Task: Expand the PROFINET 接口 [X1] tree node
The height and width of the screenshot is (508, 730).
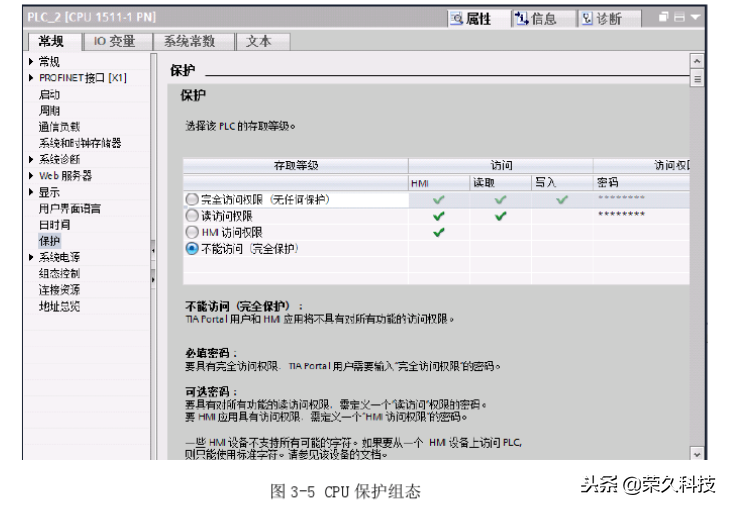Action: (32, 78)
